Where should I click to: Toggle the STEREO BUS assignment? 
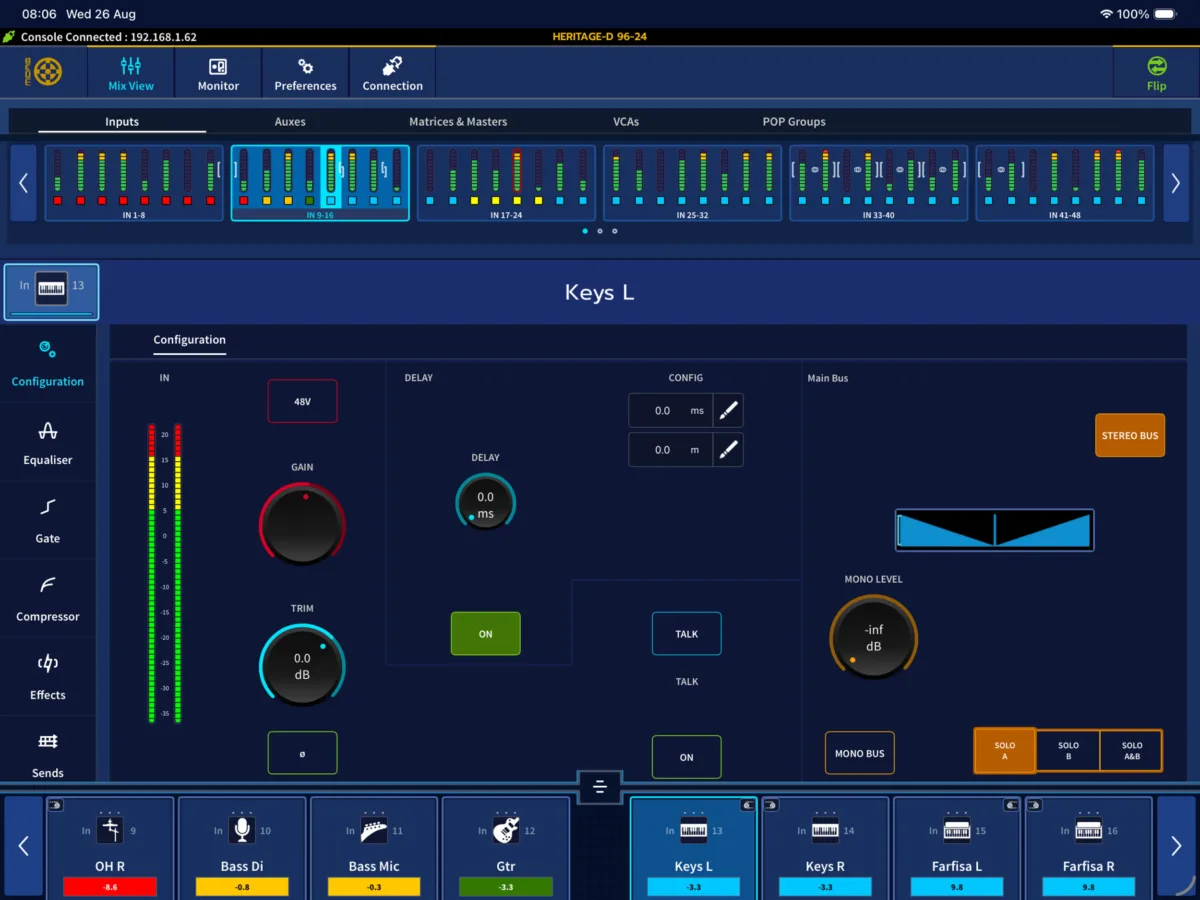point(1130,435)
